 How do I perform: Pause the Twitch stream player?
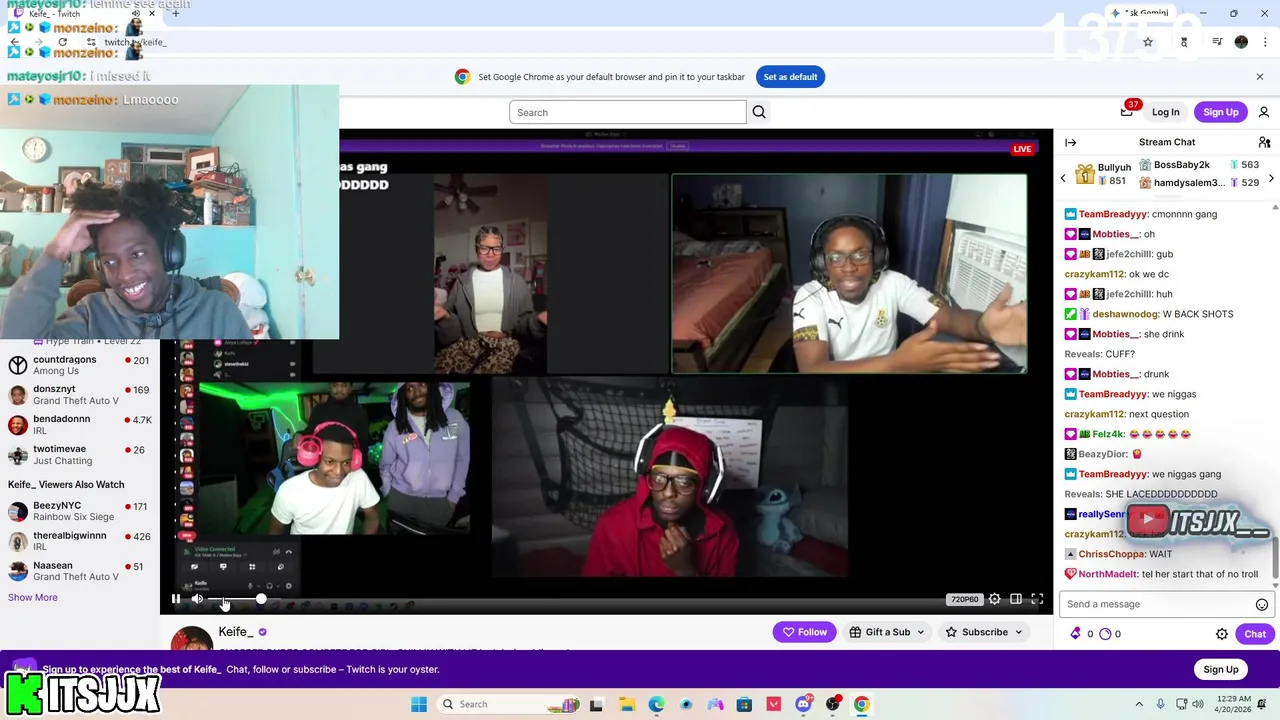176,599
